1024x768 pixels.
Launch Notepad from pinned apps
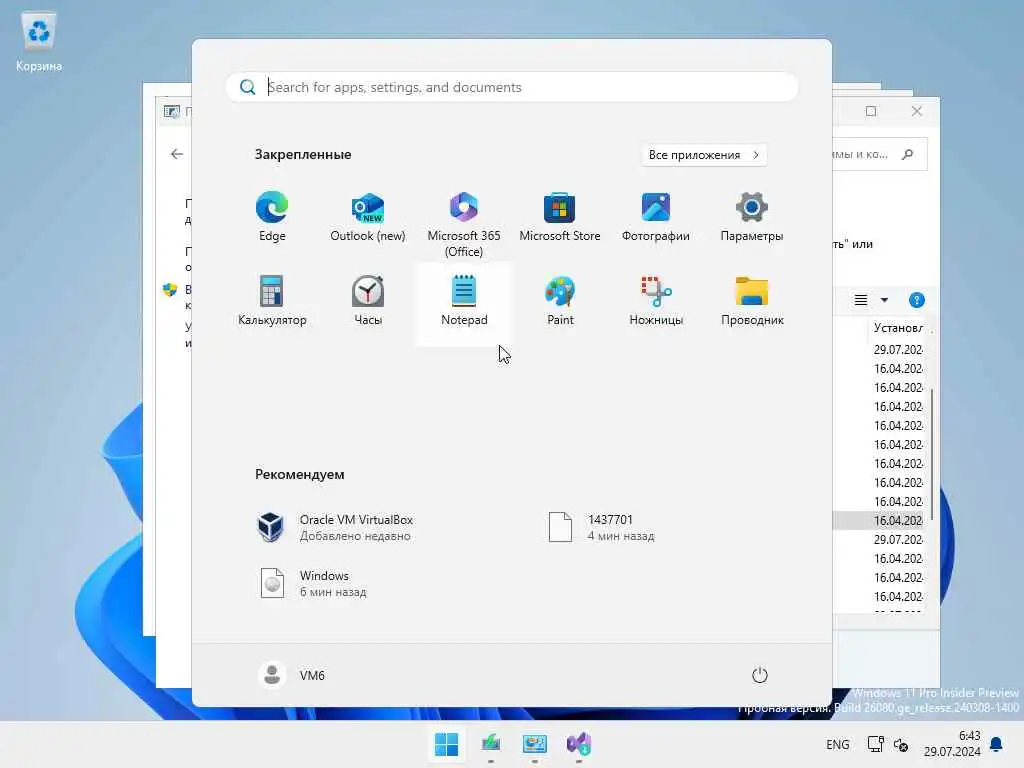pos(464,302)
